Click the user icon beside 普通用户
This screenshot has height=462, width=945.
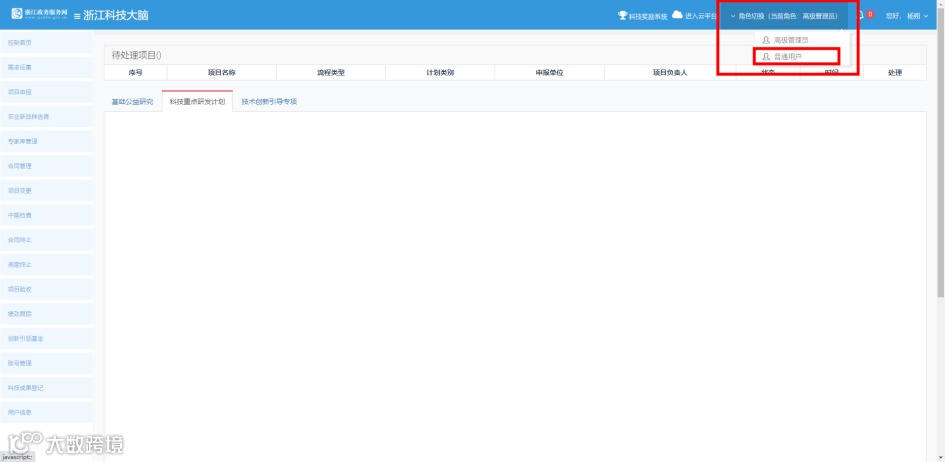pyautogui.click(x=766, y=57)
